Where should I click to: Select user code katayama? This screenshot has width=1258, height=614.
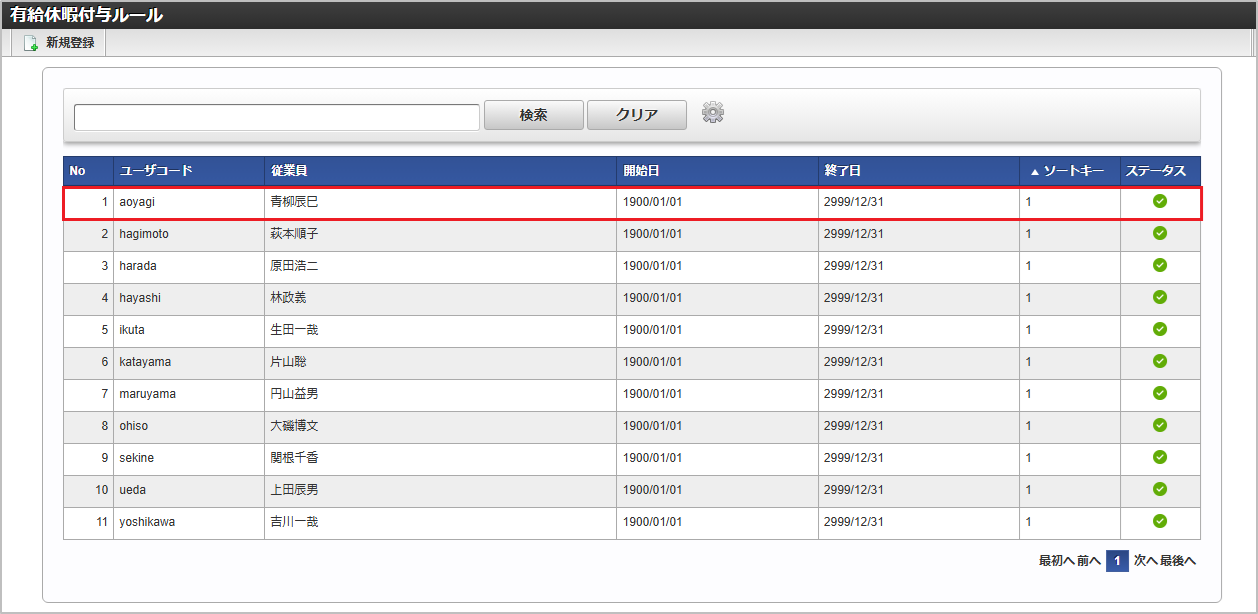pyautogui.click(x=145, y=362)
